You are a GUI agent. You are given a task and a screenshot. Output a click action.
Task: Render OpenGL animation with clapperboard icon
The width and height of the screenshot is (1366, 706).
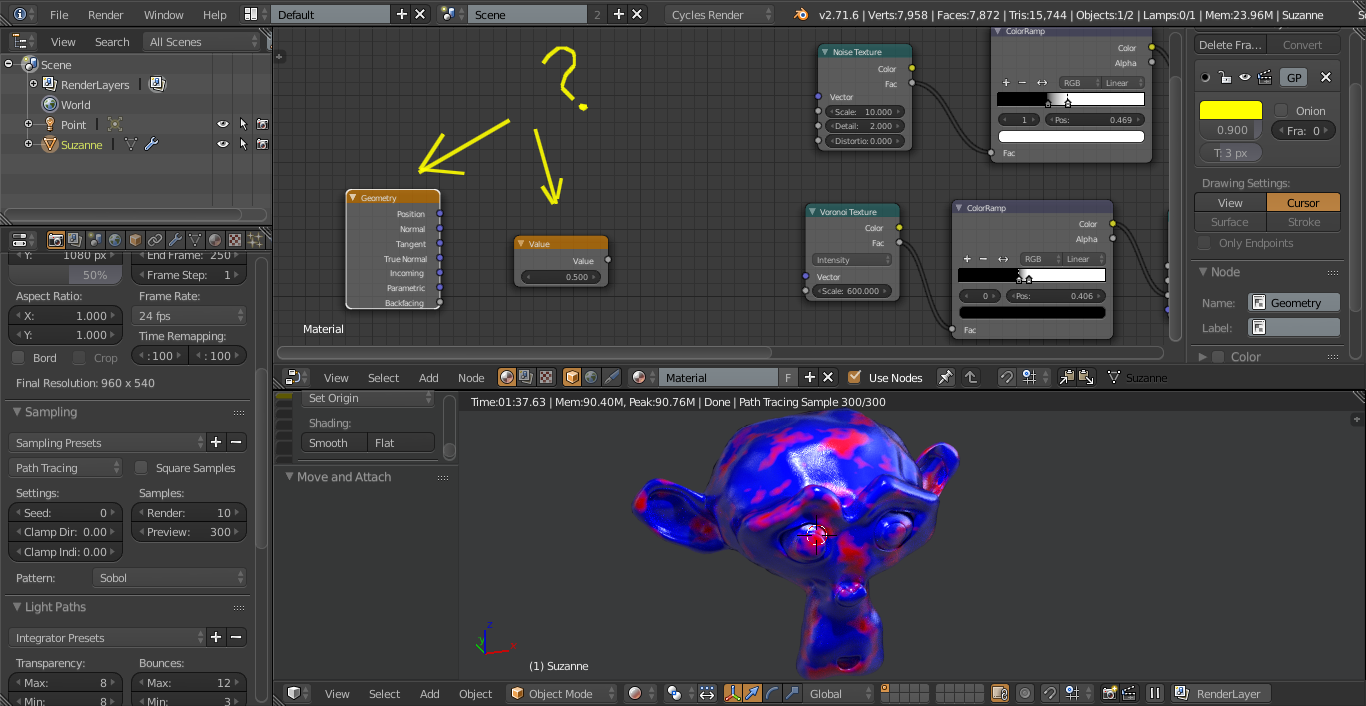(1129, 693)
